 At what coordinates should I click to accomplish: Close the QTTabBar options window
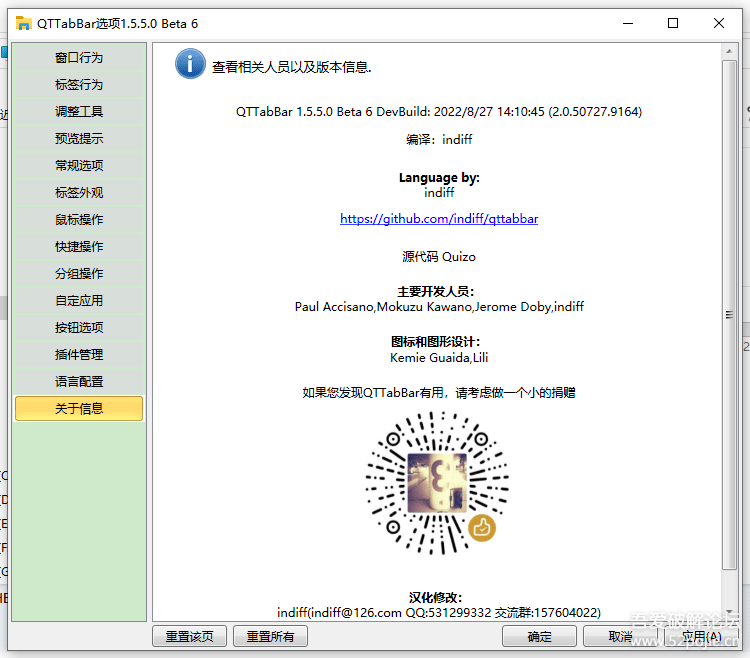(718, 23)
